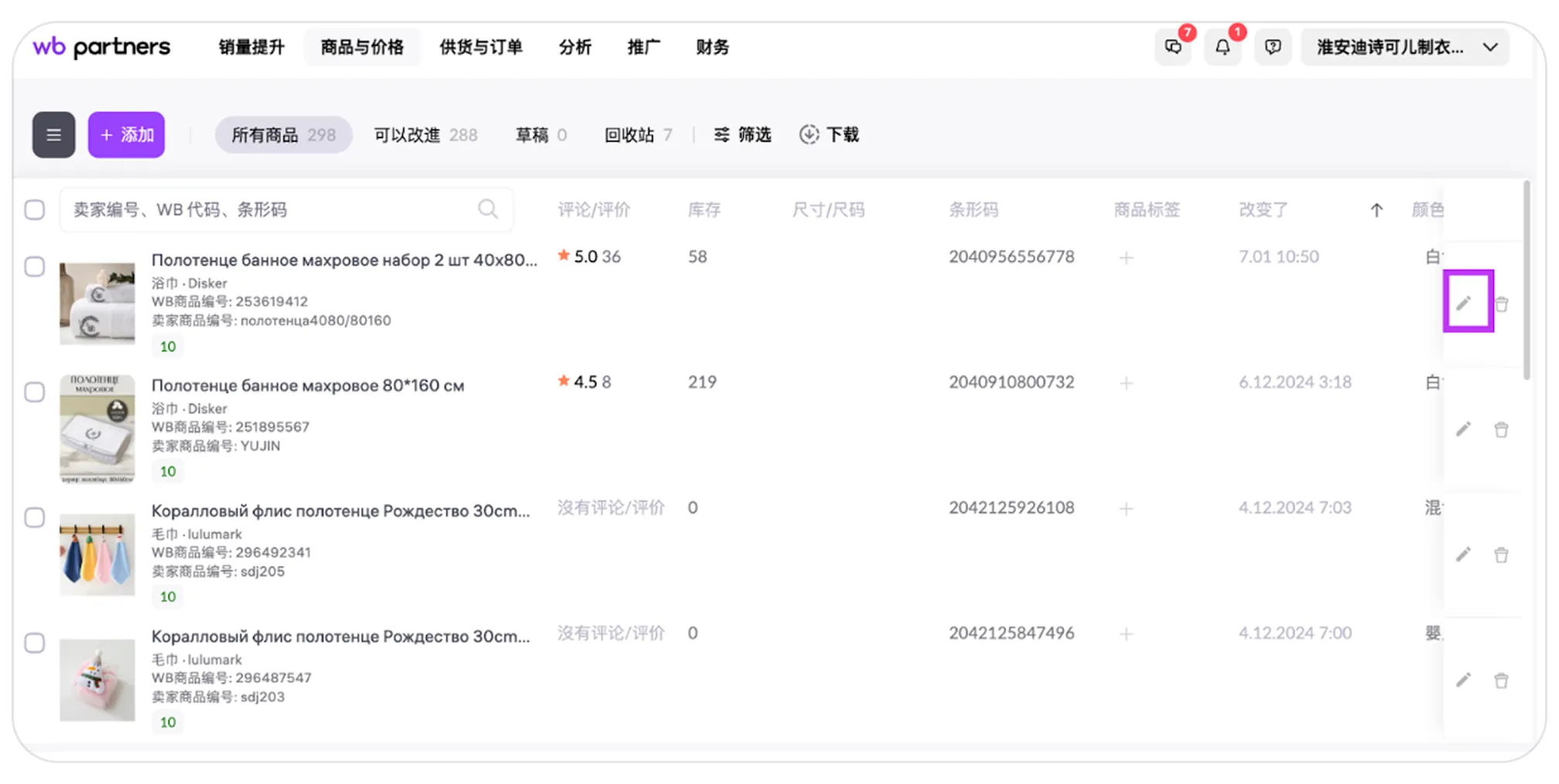Delete the YUJIN product using trash icon
Screen dimensions: 1559x784
pyautogui.click(x=1501, y=430)
